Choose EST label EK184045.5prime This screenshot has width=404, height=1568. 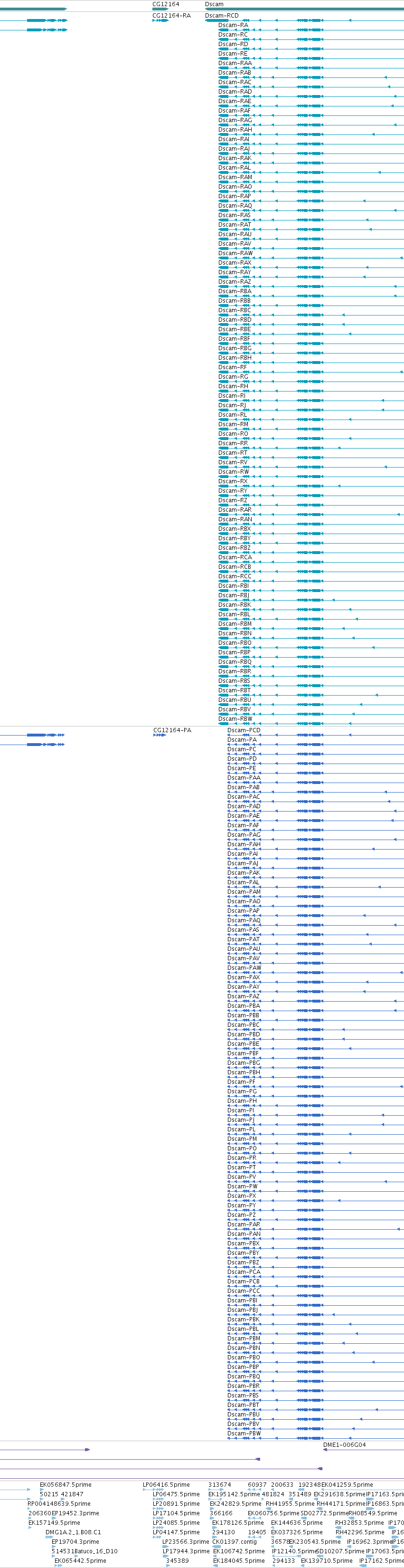click(x=239, y=1561)
